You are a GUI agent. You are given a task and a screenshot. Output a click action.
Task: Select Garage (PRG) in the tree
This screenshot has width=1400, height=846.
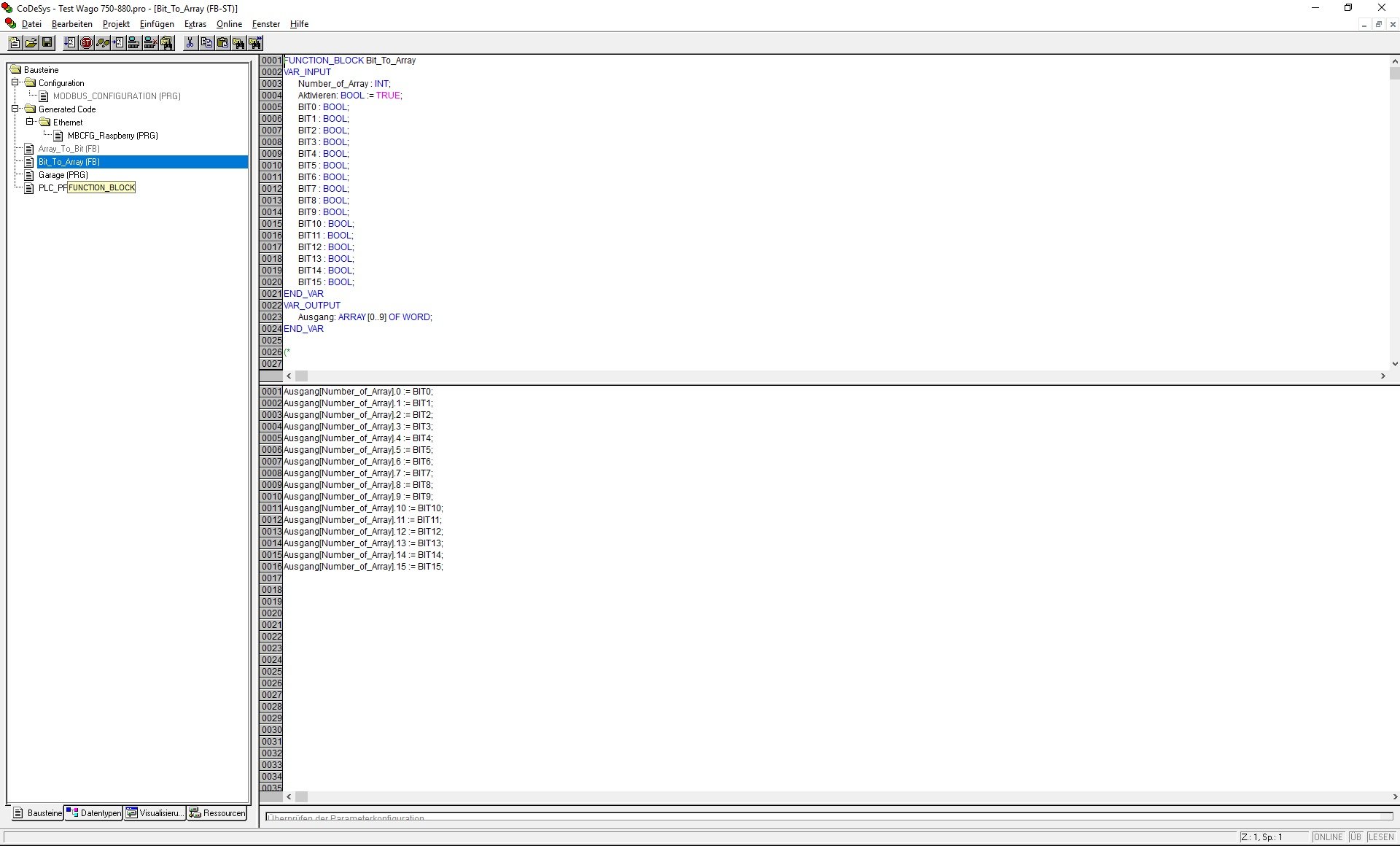coord(63,175)
